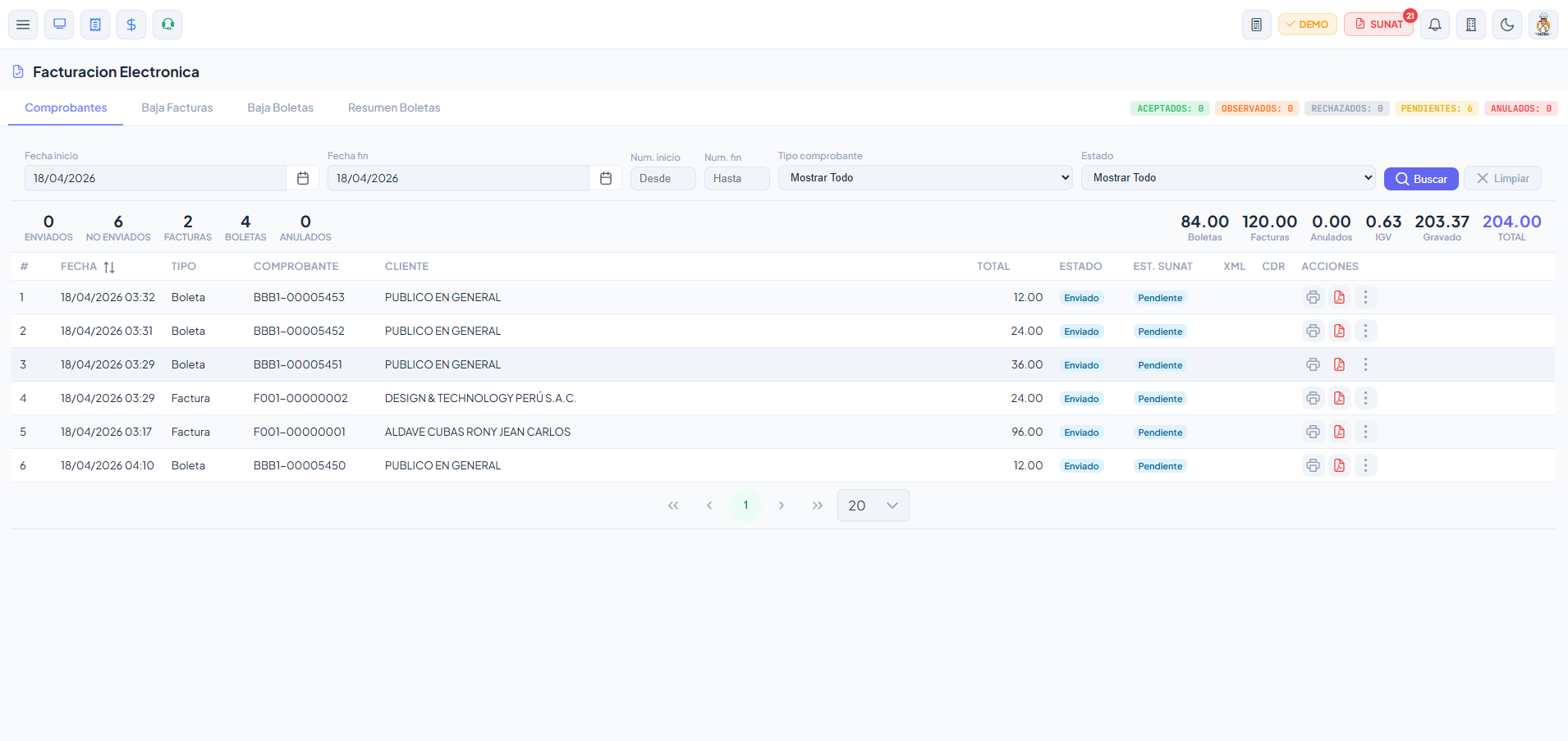1568x741 pixels.
Task: Switch to Resumen Boletas tab
Action: tap(394, 107)
